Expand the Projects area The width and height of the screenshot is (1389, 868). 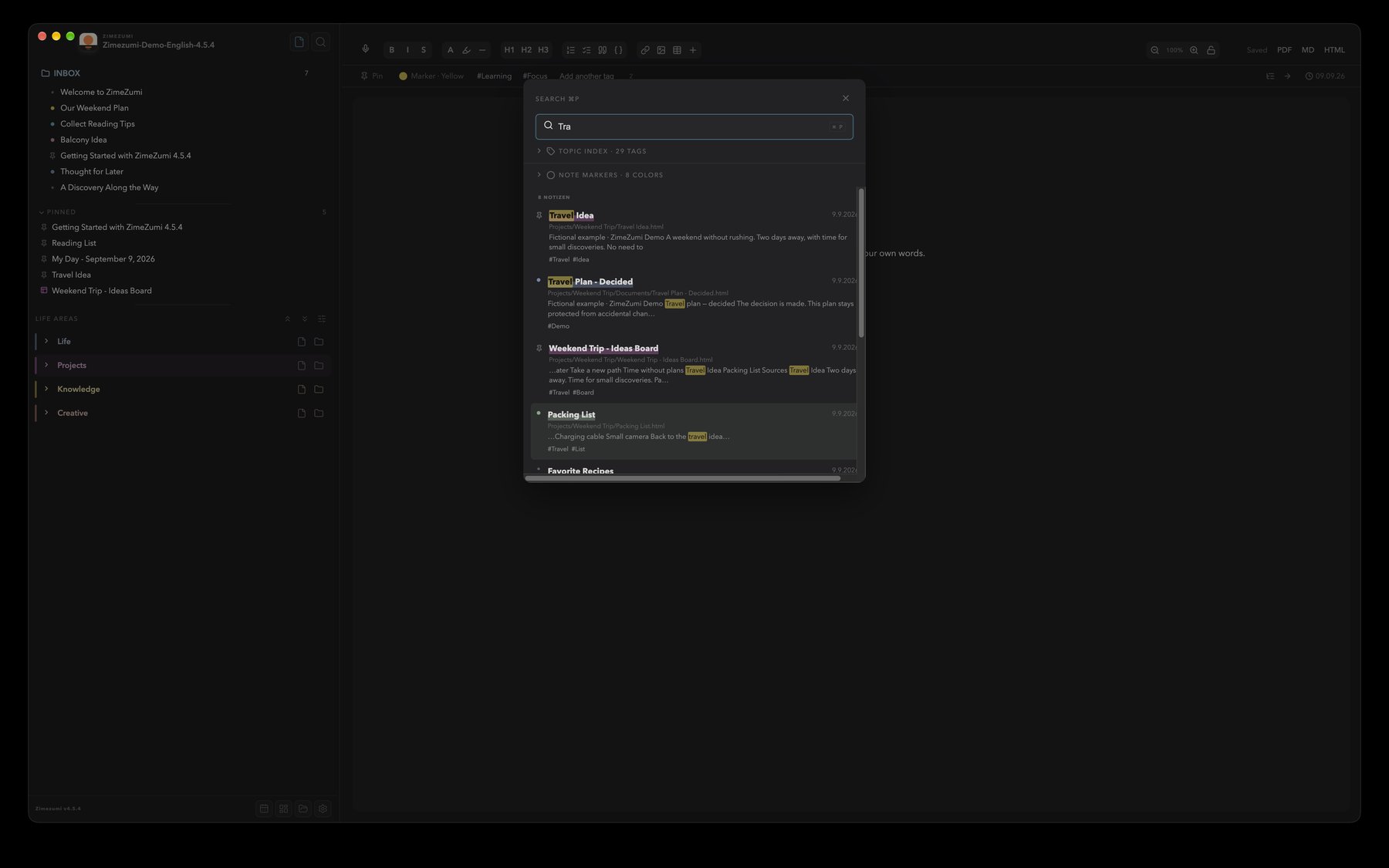pyautogui.click(x=46, y=365)
